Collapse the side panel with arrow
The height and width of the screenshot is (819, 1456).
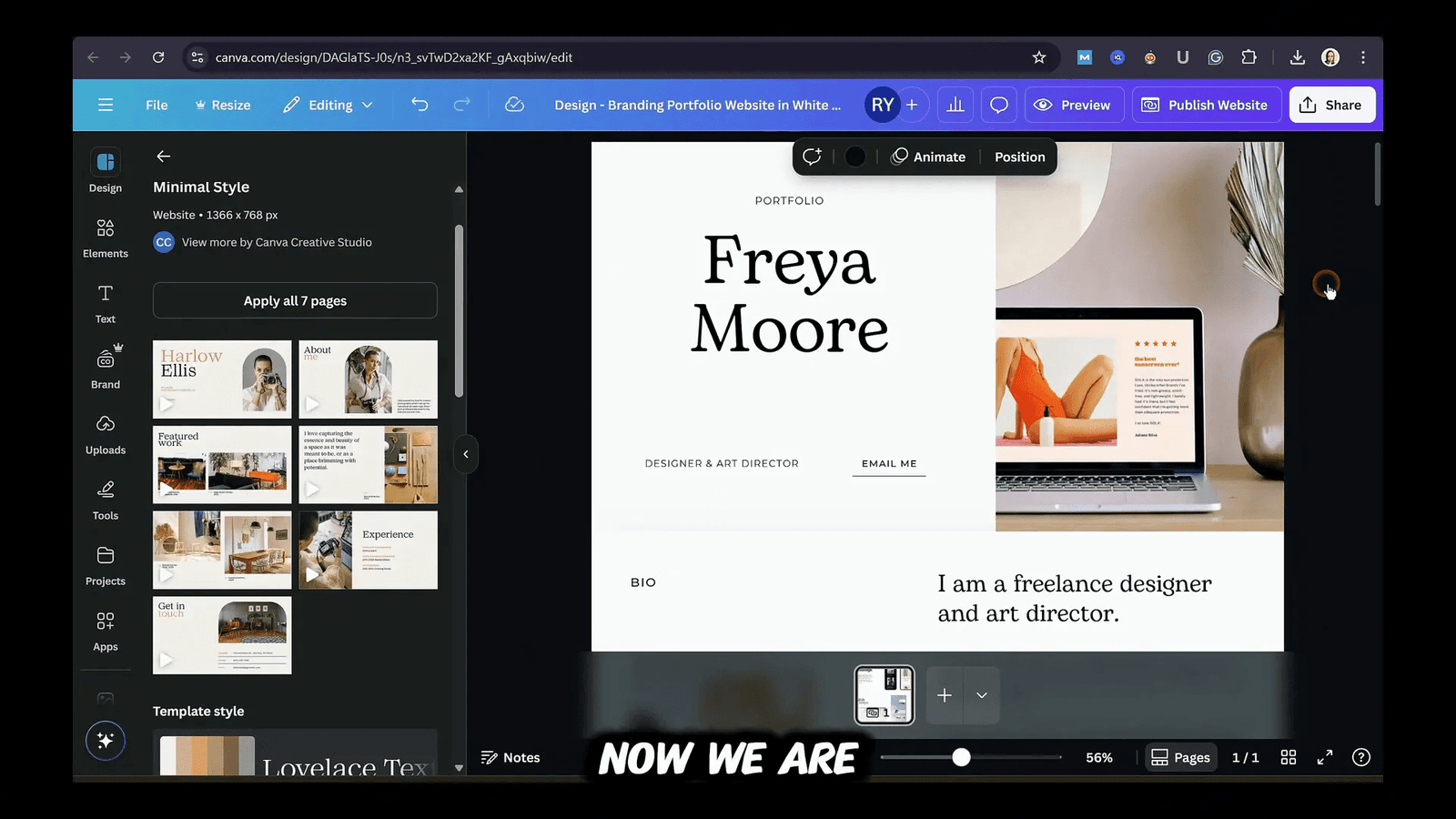pos(466,454)
